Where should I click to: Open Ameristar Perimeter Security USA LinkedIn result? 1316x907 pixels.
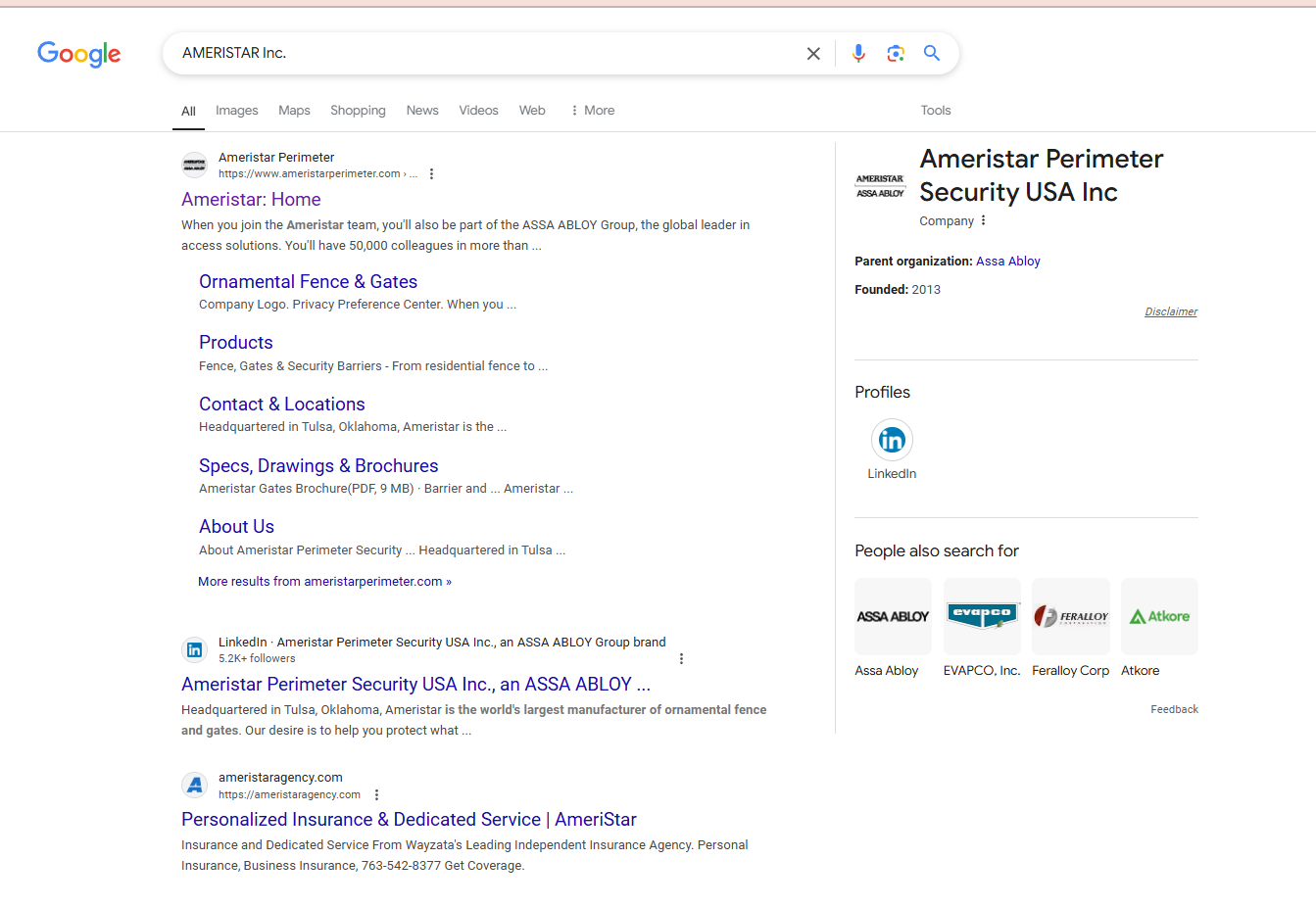(415, 685)
